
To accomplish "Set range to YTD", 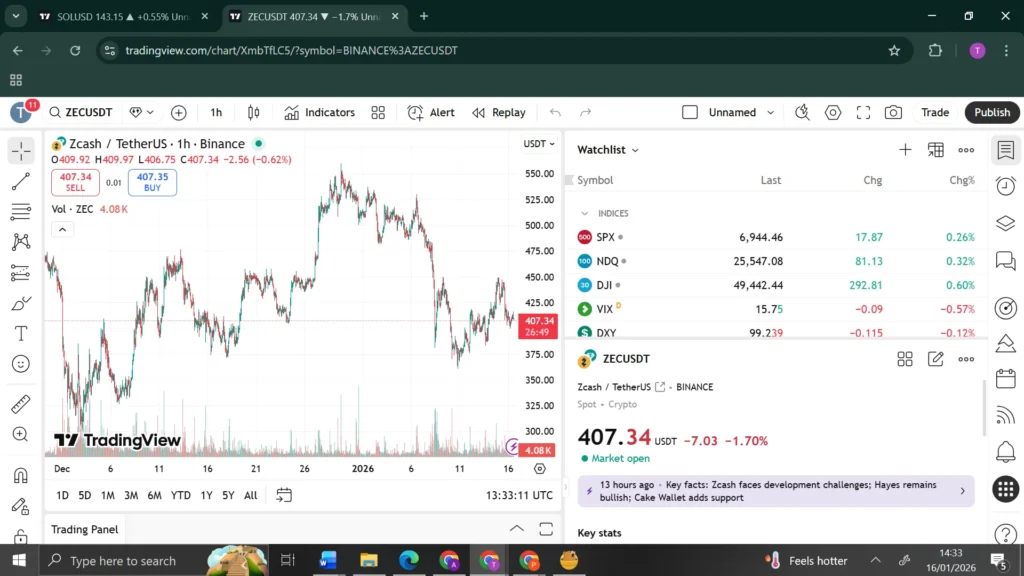I will [x=180, y=495].
